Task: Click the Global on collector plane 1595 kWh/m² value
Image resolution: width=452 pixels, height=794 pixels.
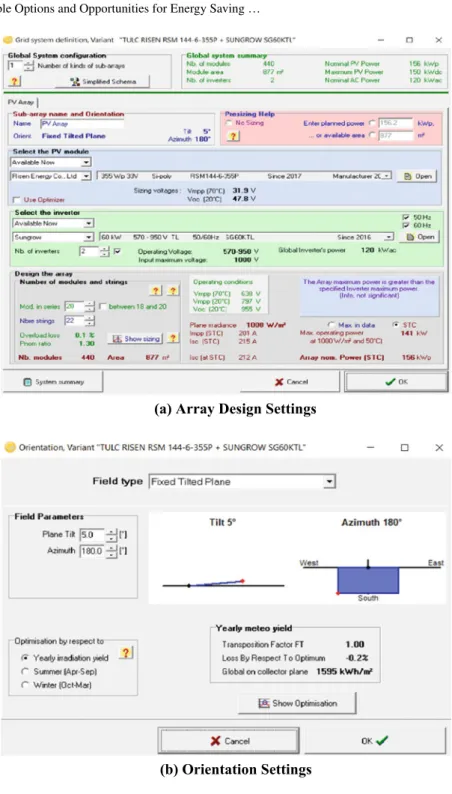Action: [344, 672]
